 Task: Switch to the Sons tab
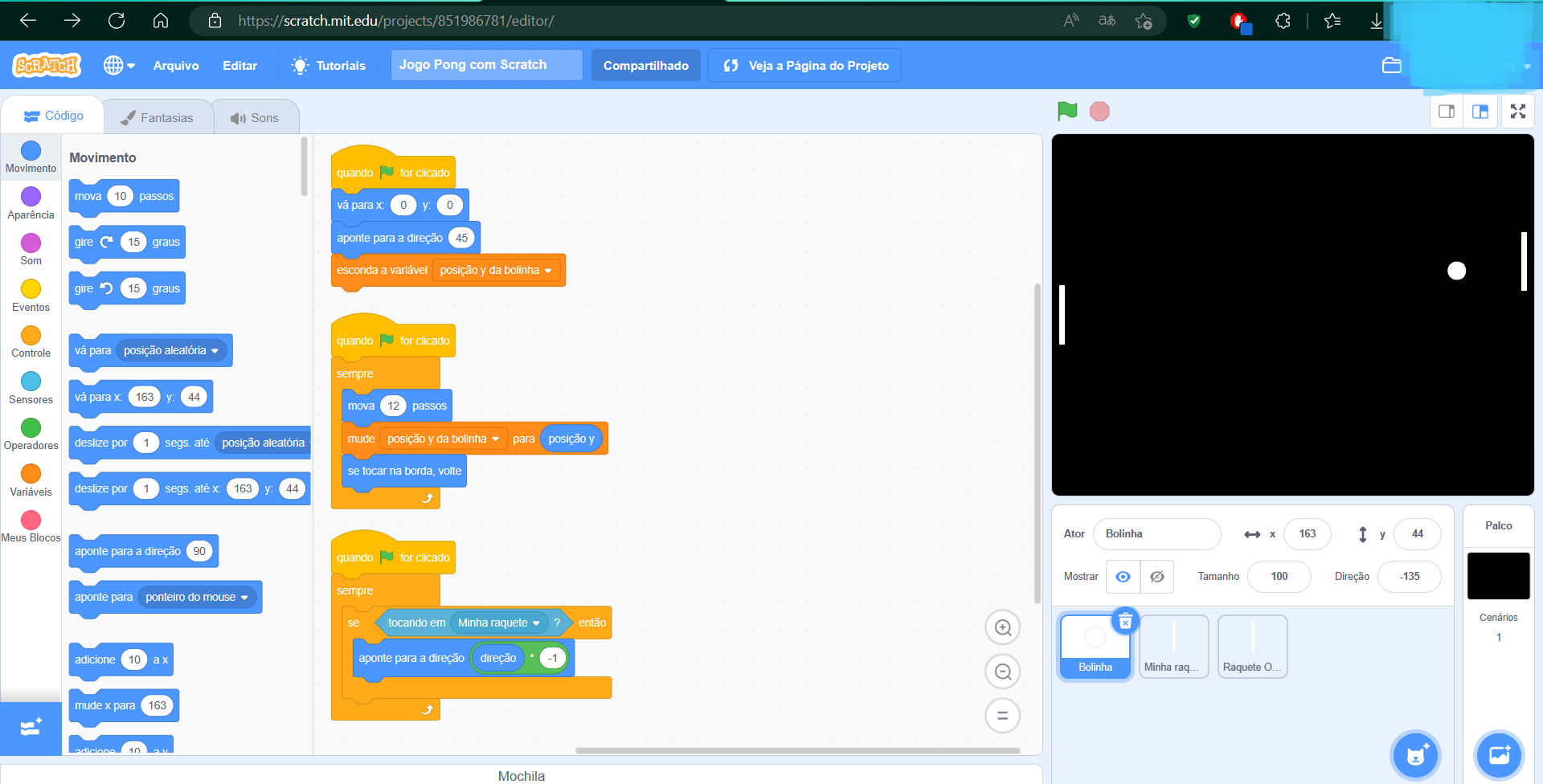(255, 118)
